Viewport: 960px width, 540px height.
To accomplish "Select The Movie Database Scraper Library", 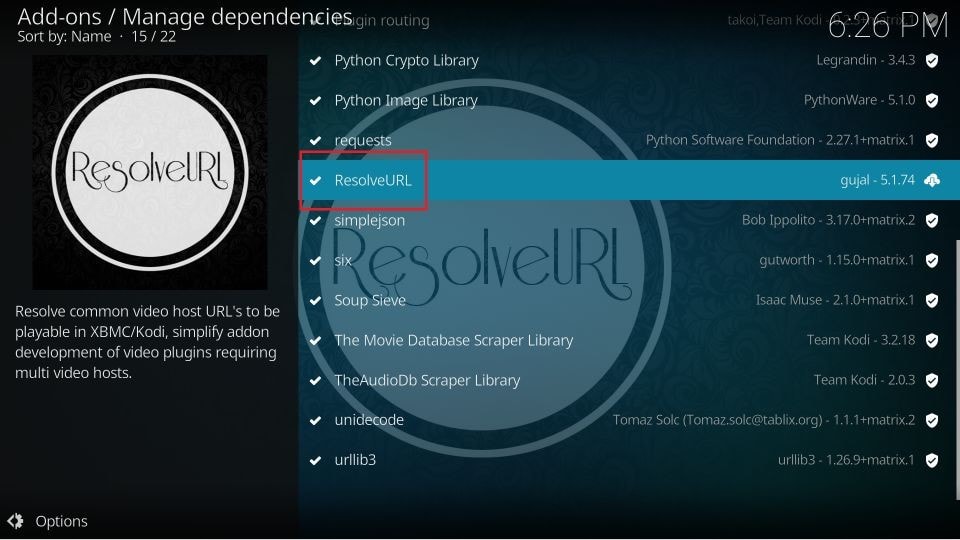I will 629,340.
